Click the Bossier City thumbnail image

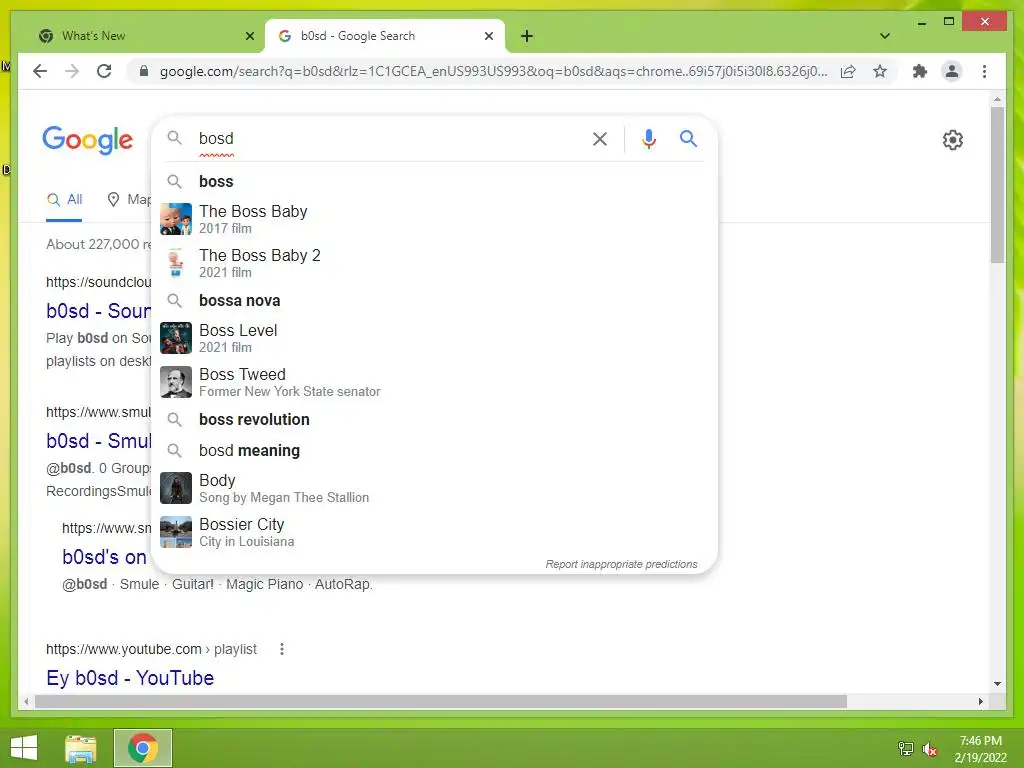(176, 532)
